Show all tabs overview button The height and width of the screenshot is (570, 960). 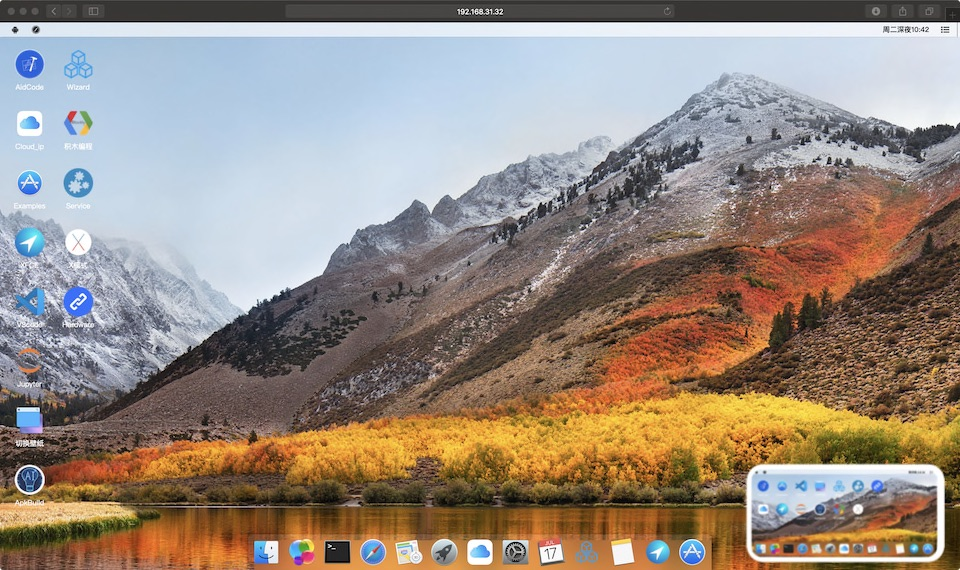(x=929, y=11)
